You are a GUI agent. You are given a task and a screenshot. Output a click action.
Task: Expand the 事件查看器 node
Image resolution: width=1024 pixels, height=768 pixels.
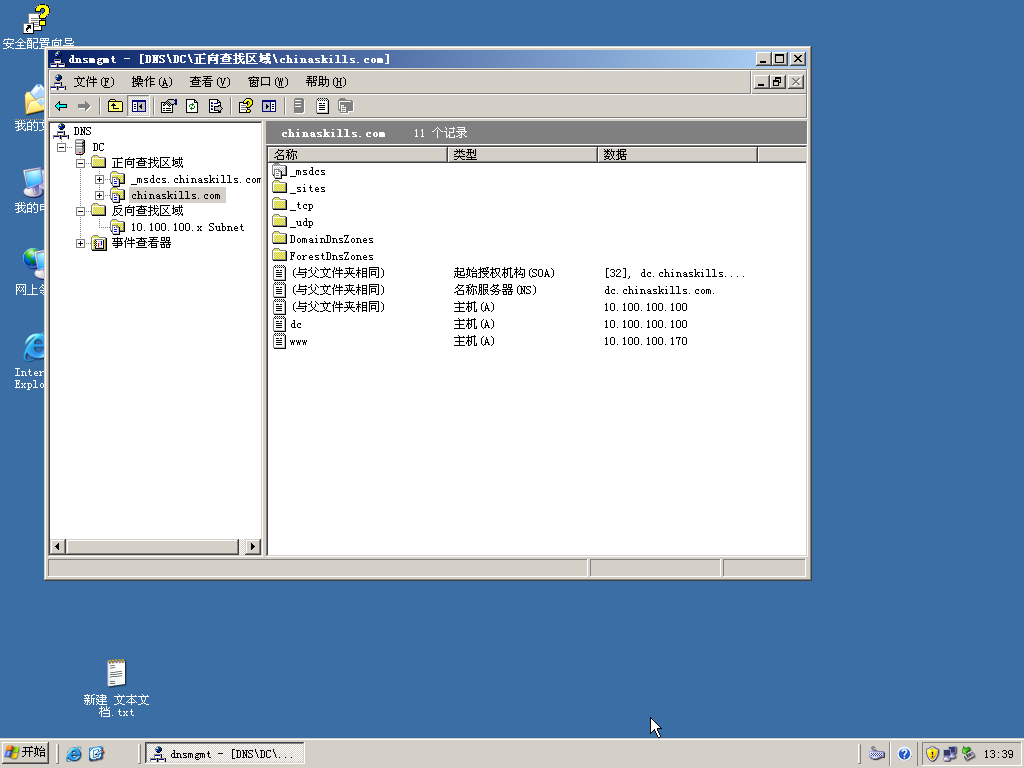[x=80, y=244]
